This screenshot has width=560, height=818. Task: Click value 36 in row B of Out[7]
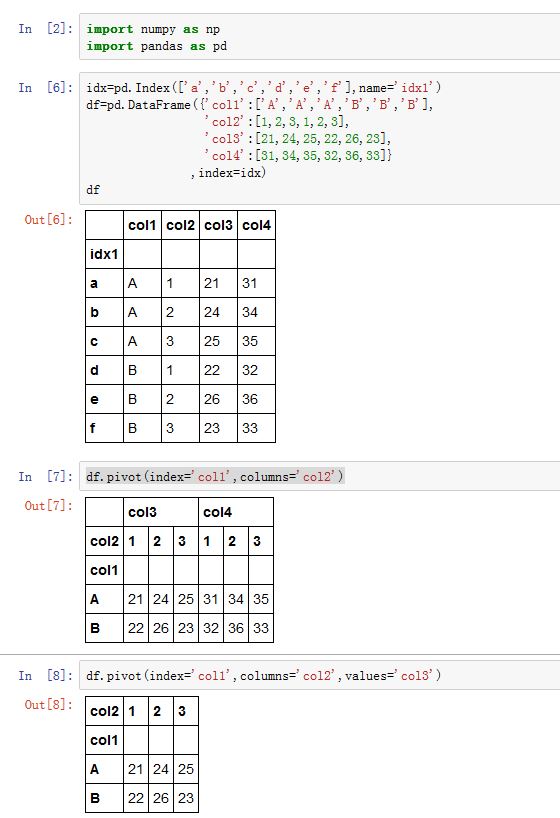point(236,628)
